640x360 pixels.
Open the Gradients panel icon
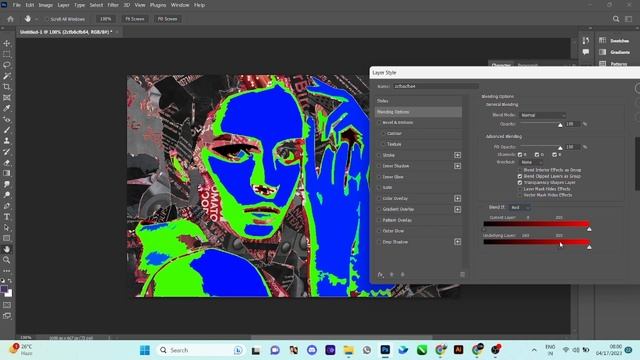coord(602,52)
